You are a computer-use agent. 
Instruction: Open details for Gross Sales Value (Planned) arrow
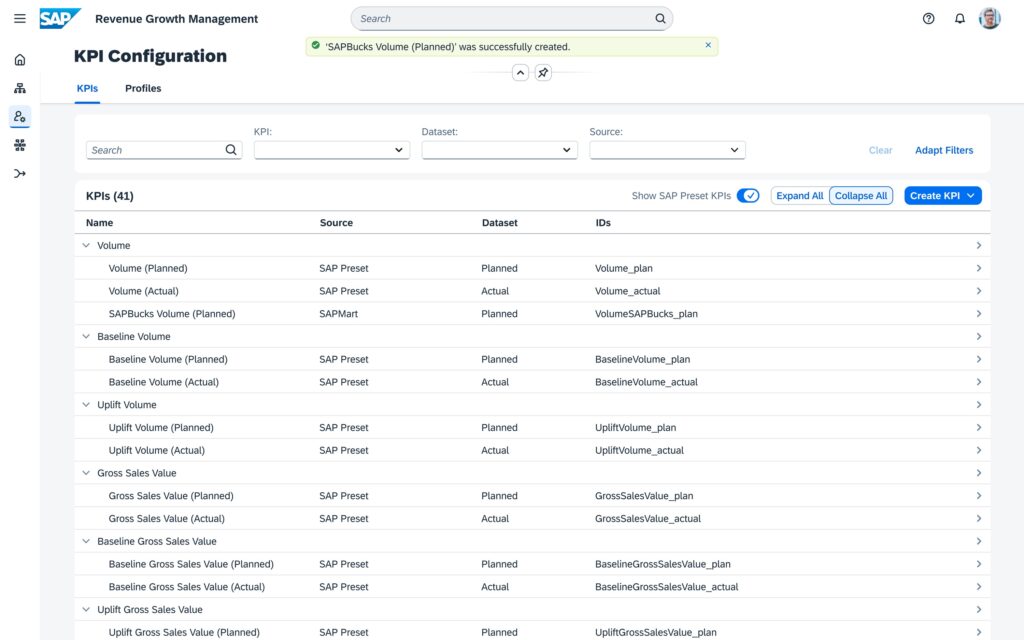tap(978, 496)
